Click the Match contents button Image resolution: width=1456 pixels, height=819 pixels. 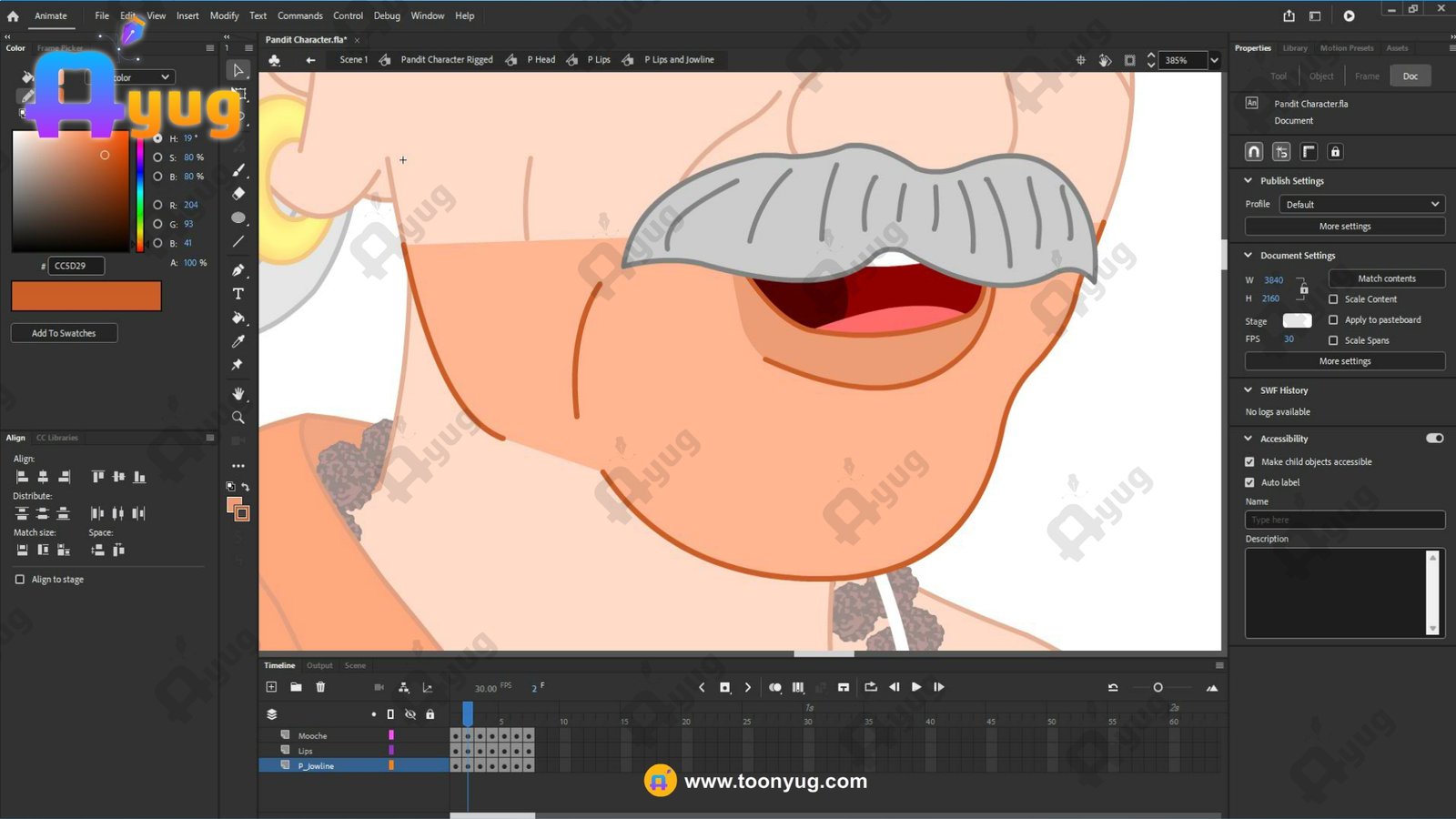click(1386, 278)
